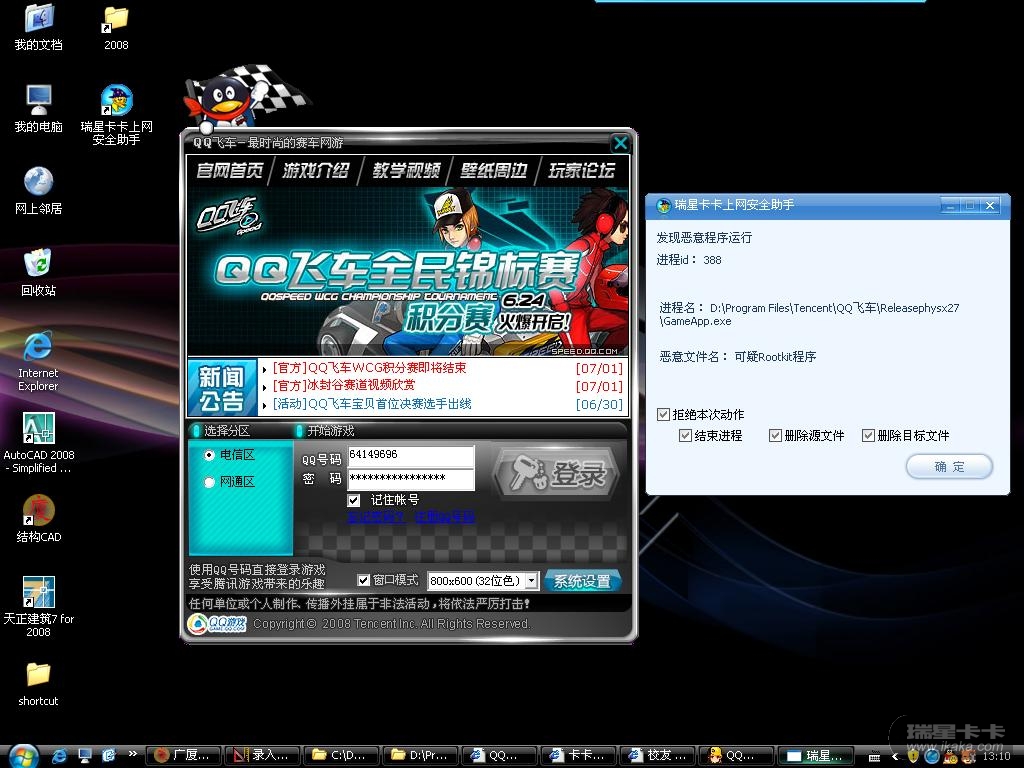Switch to D:\Pr... folder taskbar button
This screenshot has height=768, width=1024.
(x=421, y=756)
